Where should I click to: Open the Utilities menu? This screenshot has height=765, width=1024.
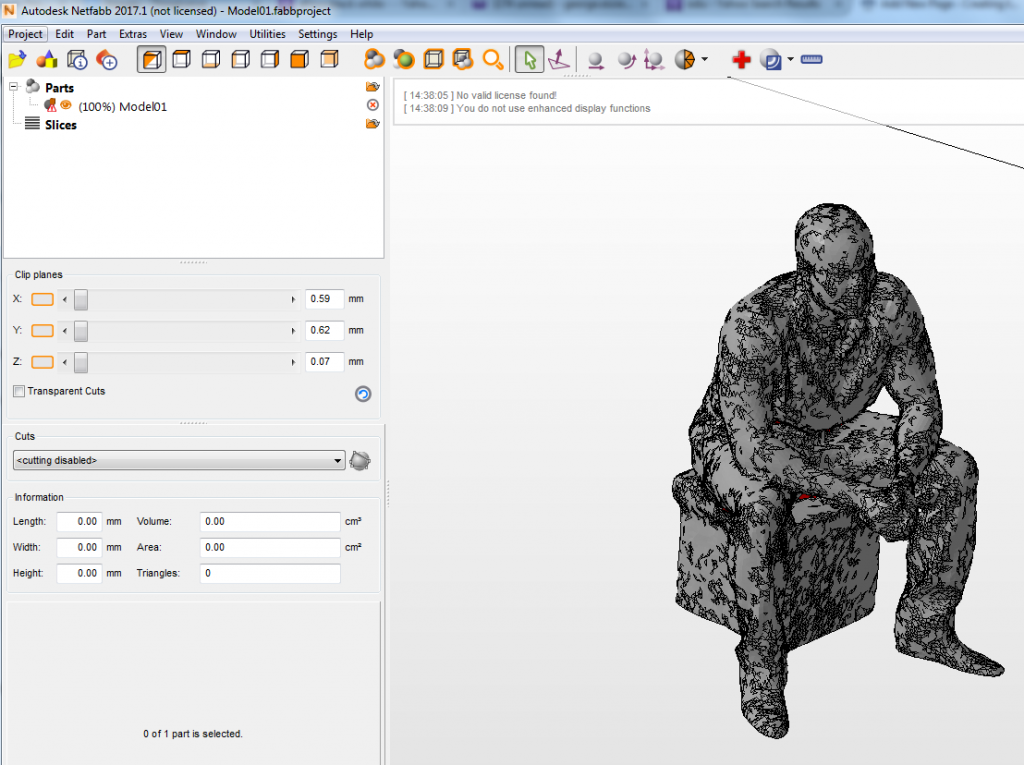[x=267, y=34]
